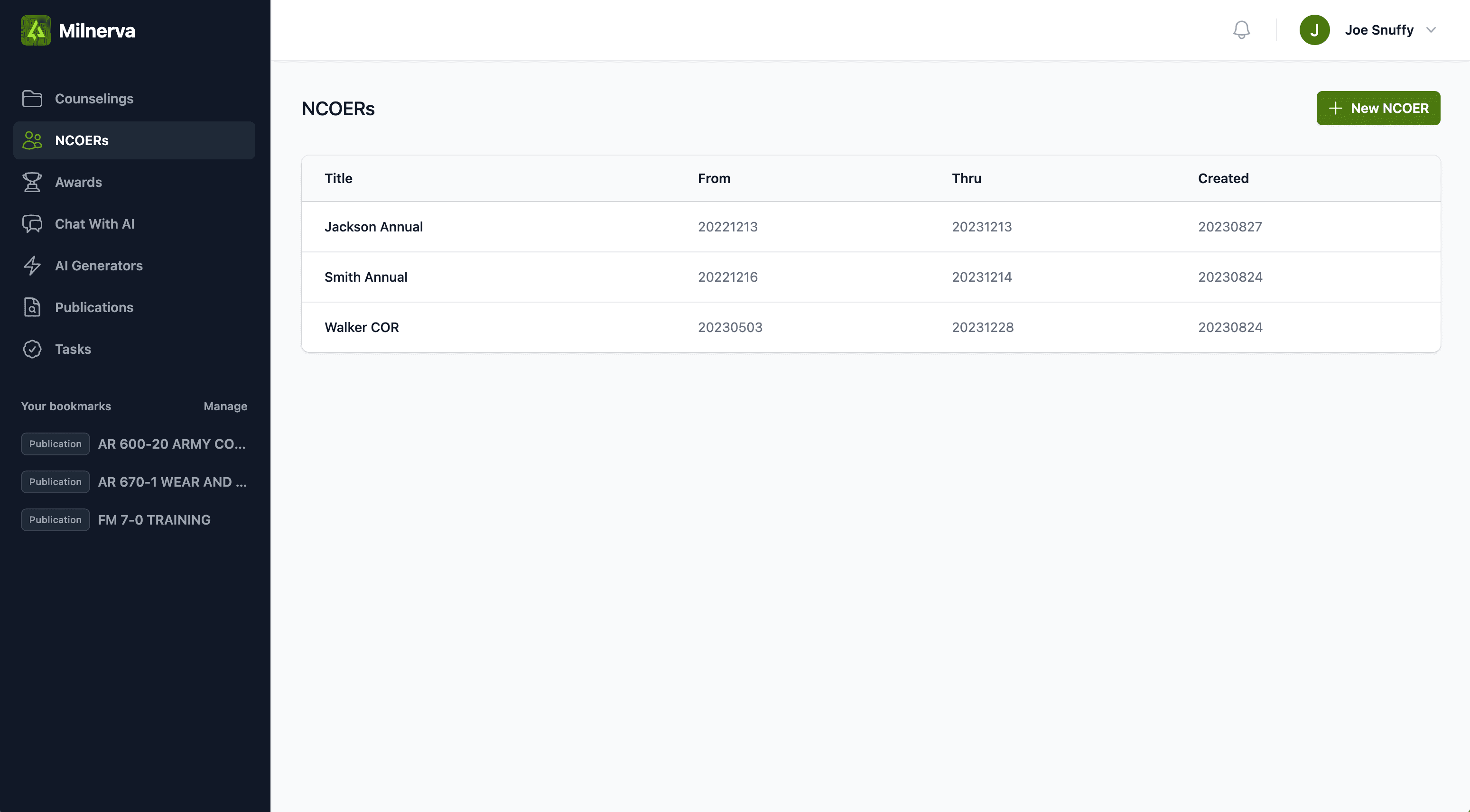The image size is (1470, 812).
Task: Open the New NCOER button
Action: tap(1378, 108)
